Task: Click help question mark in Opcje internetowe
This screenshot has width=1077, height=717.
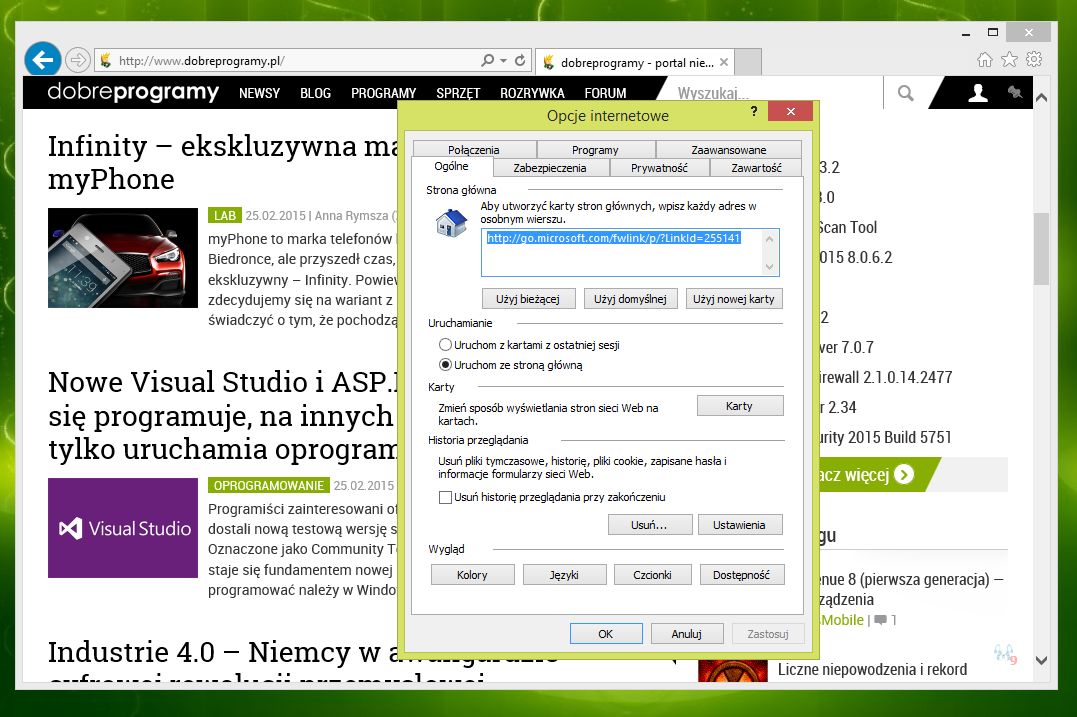Action: tap(754, 111)
